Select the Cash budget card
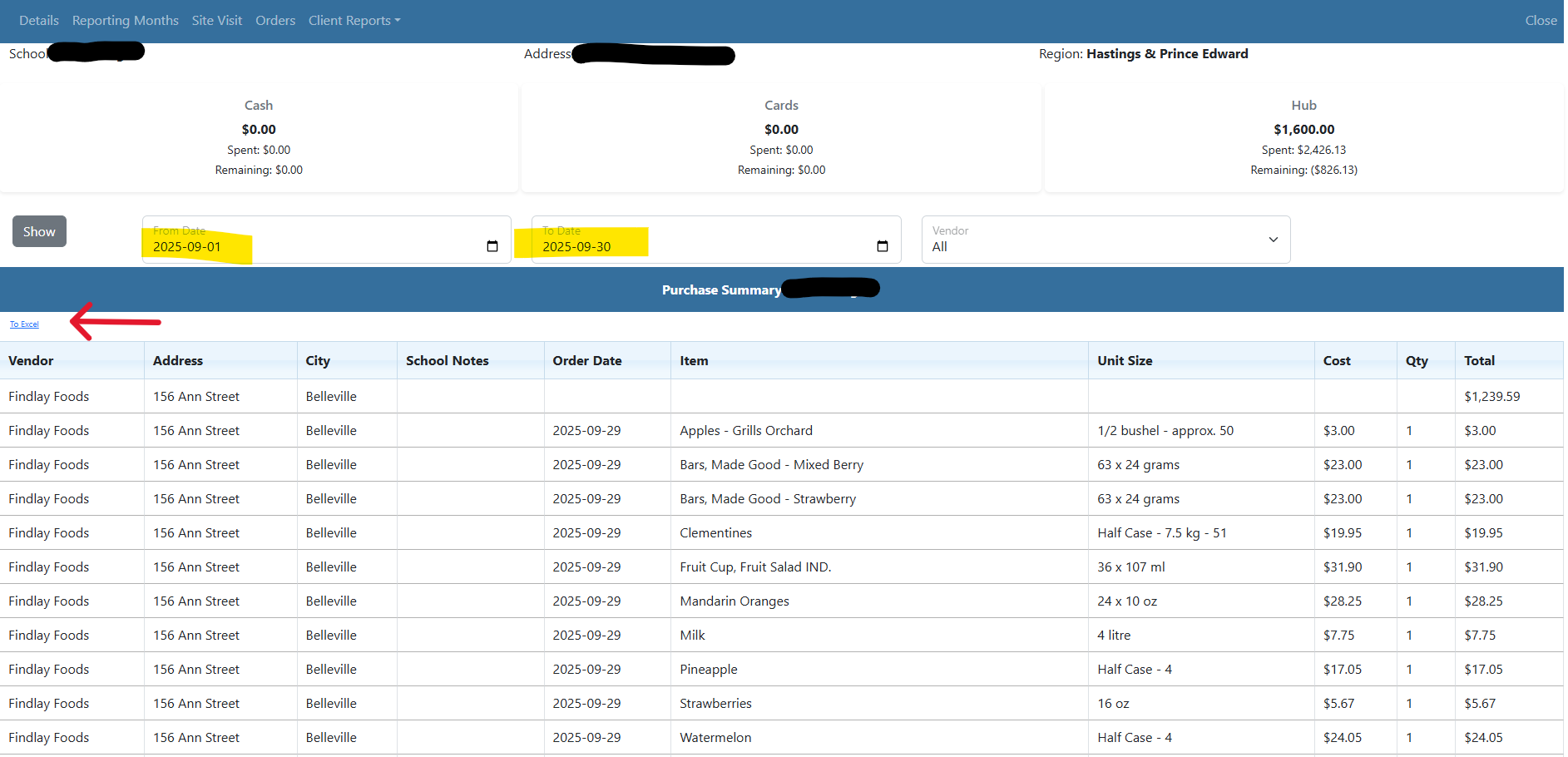1568x757 pixels. tap(259, 137)
